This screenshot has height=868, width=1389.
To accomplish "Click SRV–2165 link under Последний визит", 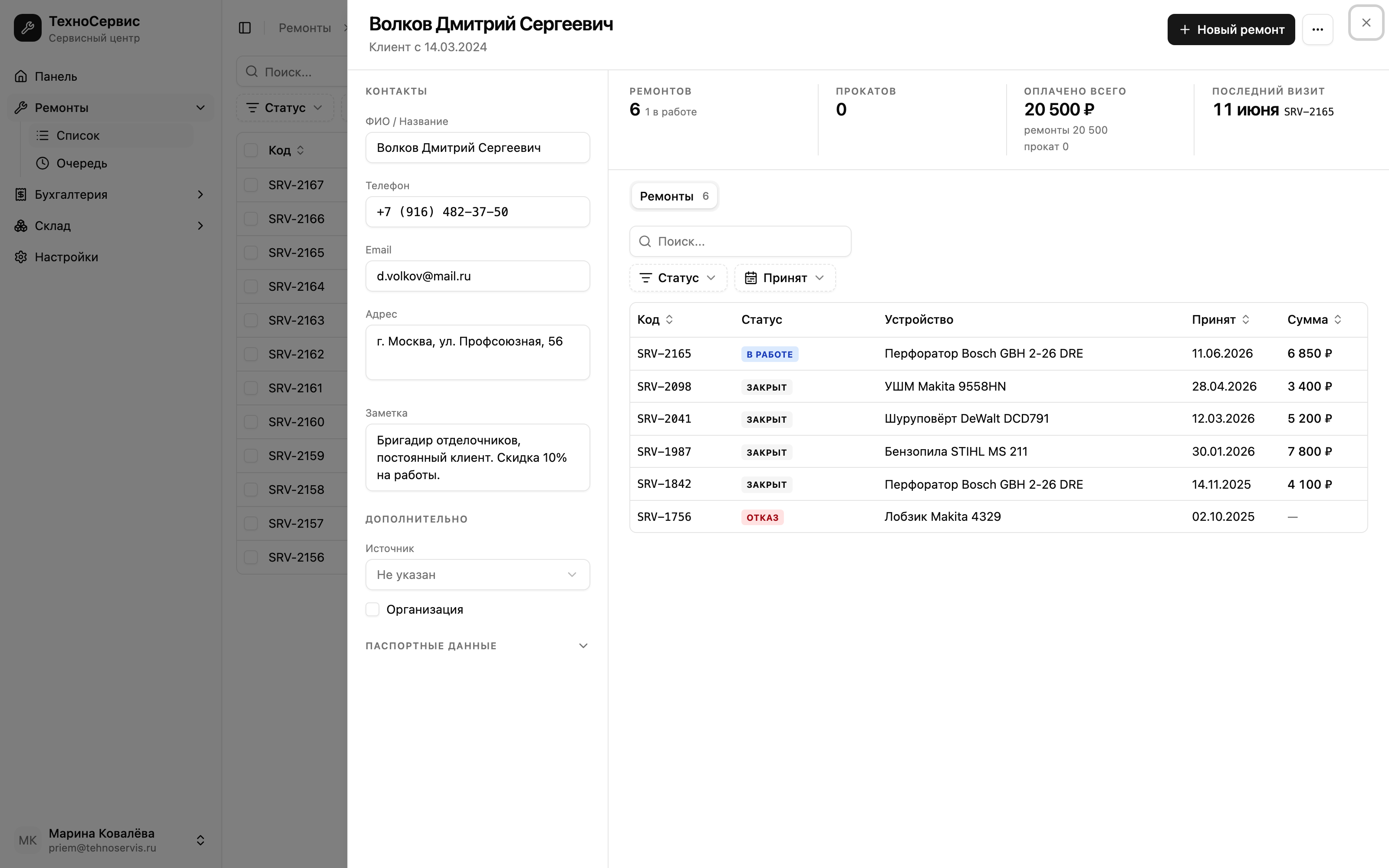I will click(1309, 112).
